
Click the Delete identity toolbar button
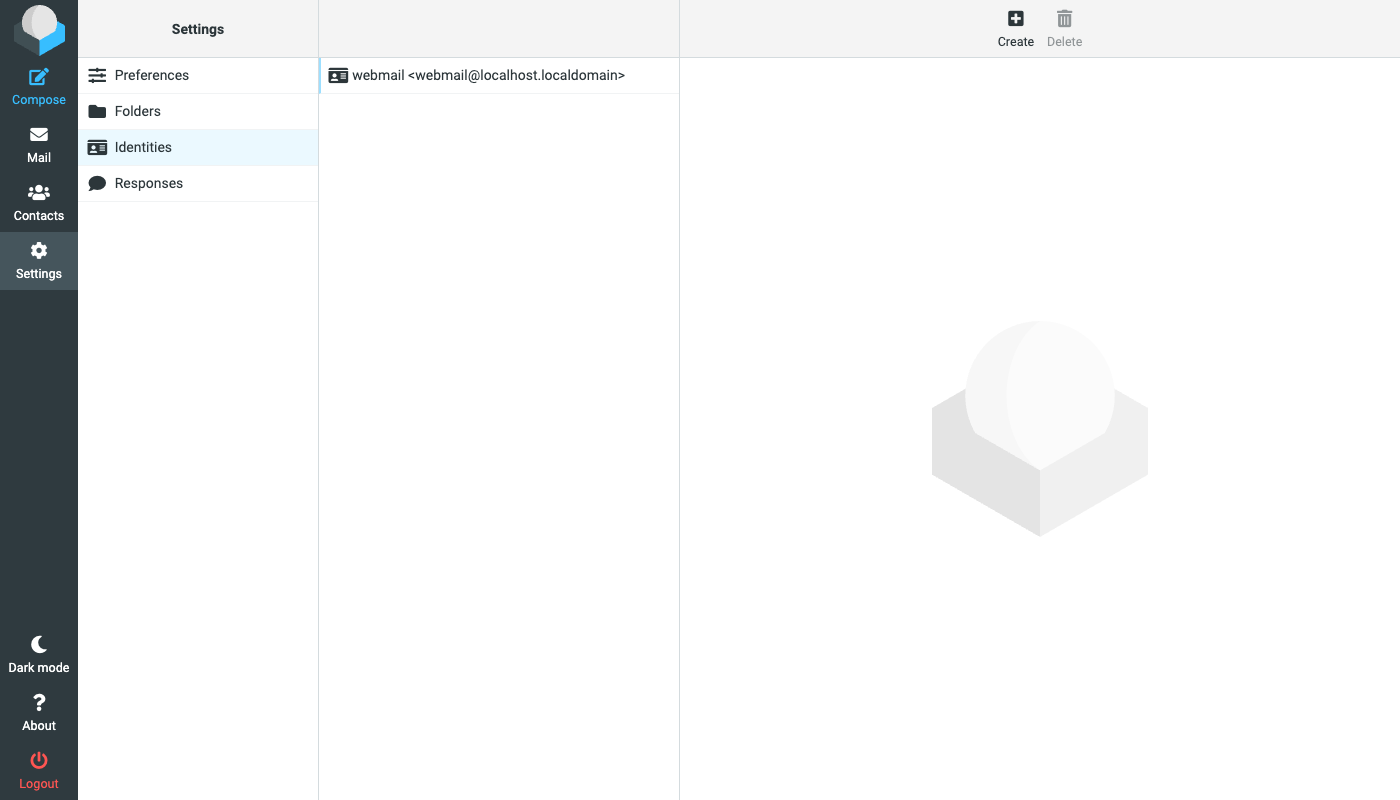pyautogui.click(x=1064, y=29)
